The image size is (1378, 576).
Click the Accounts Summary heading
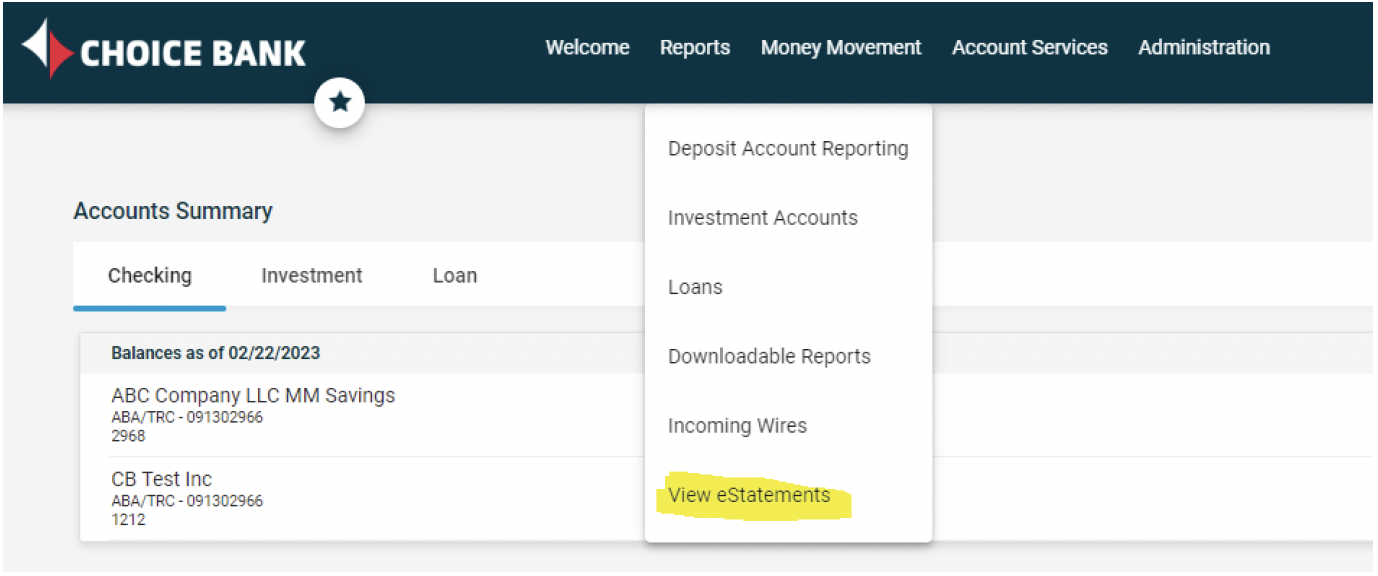(173, 212)
